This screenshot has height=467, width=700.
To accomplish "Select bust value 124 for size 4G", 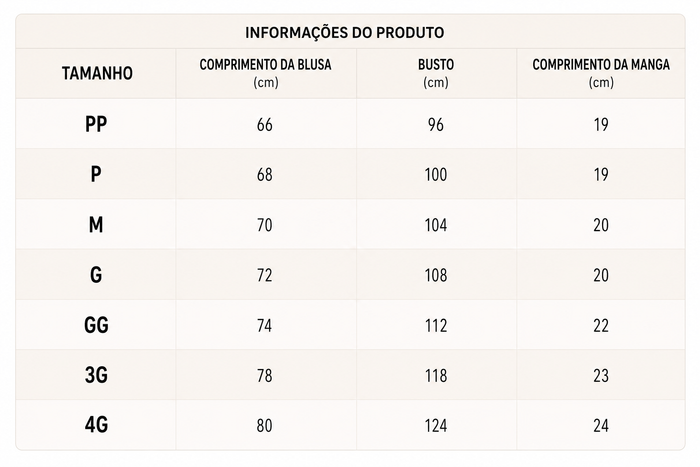I will tap(436, 425).
